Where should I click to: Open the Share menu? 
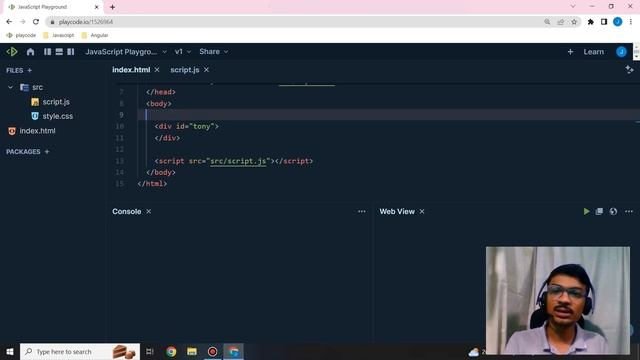(213, 52)
